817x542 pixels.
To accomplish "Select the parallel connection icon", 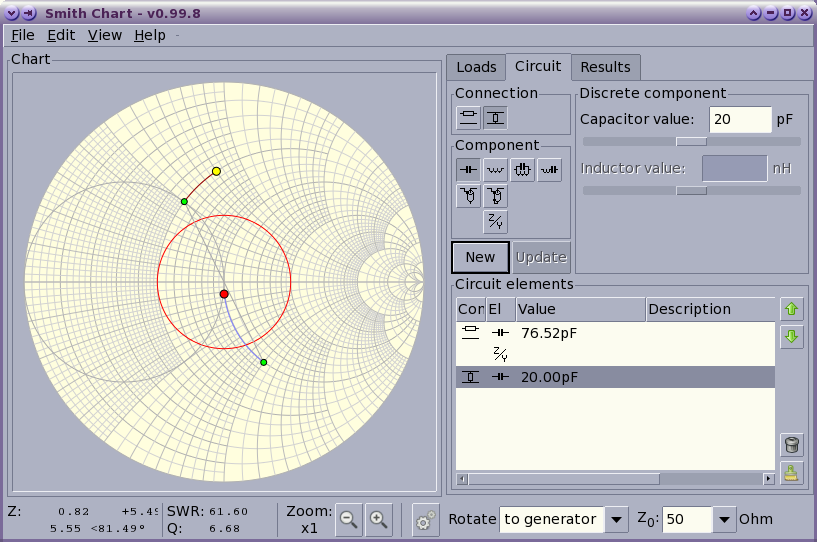I will point(496,118).
